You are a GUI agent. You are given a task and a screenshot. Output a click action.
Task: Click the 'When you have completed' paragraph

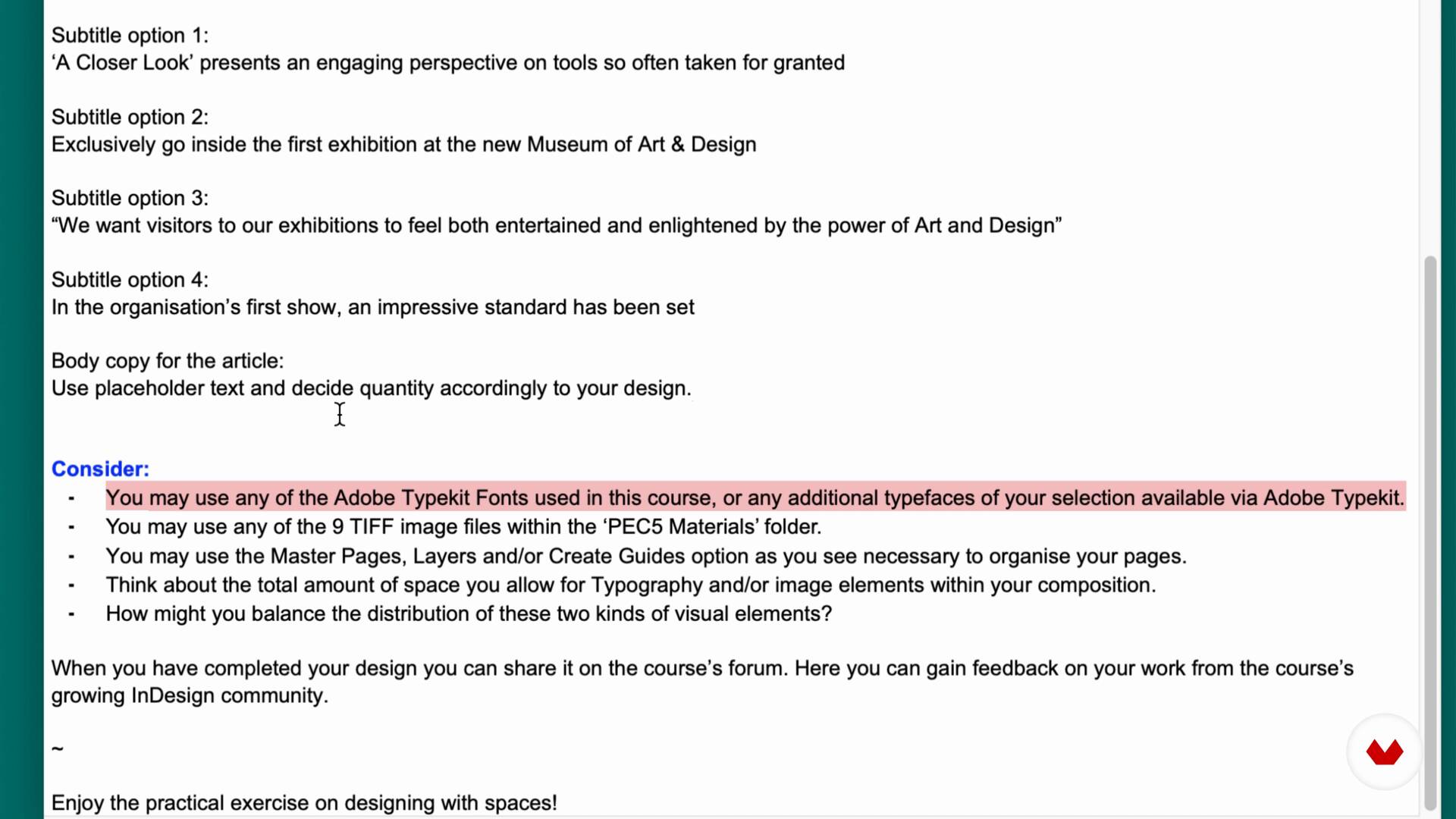[x=702, y=682]
